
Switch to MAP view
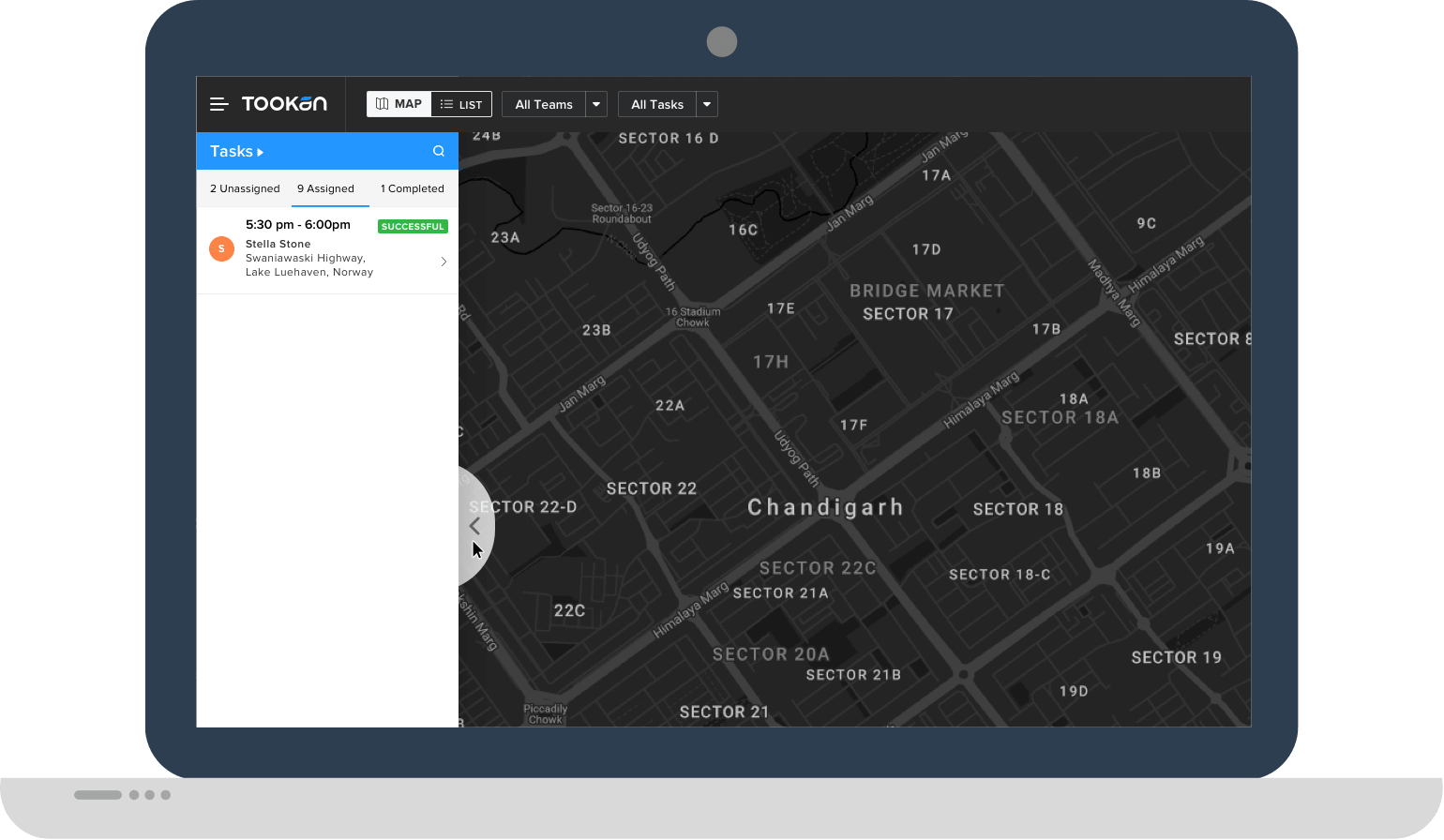click(x=399, y=104)
